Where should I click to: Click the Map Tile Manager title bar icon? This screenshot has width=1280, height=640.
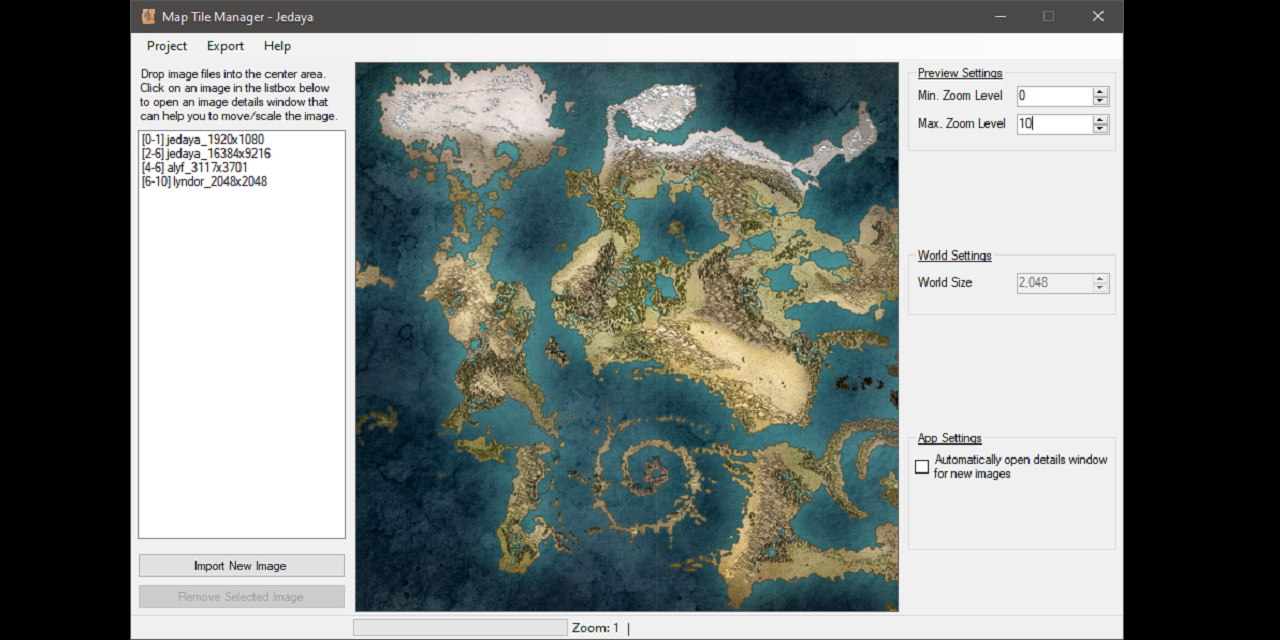tap(148, 16)
